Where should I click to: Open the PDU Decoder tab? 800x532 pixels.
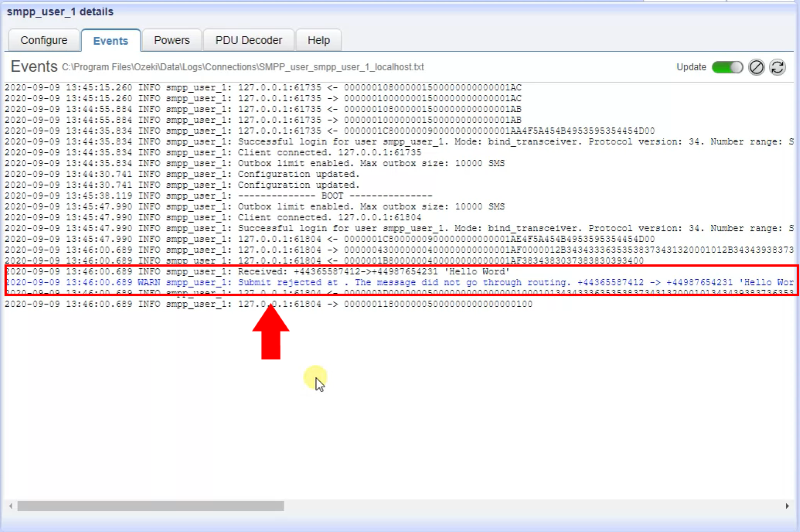248,40
